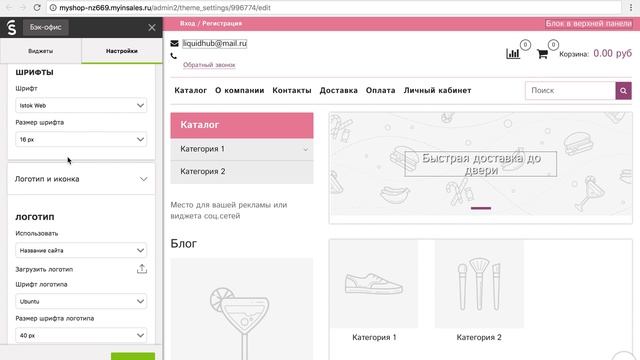Click inside the Поиск search field

(x=570, y=91)
